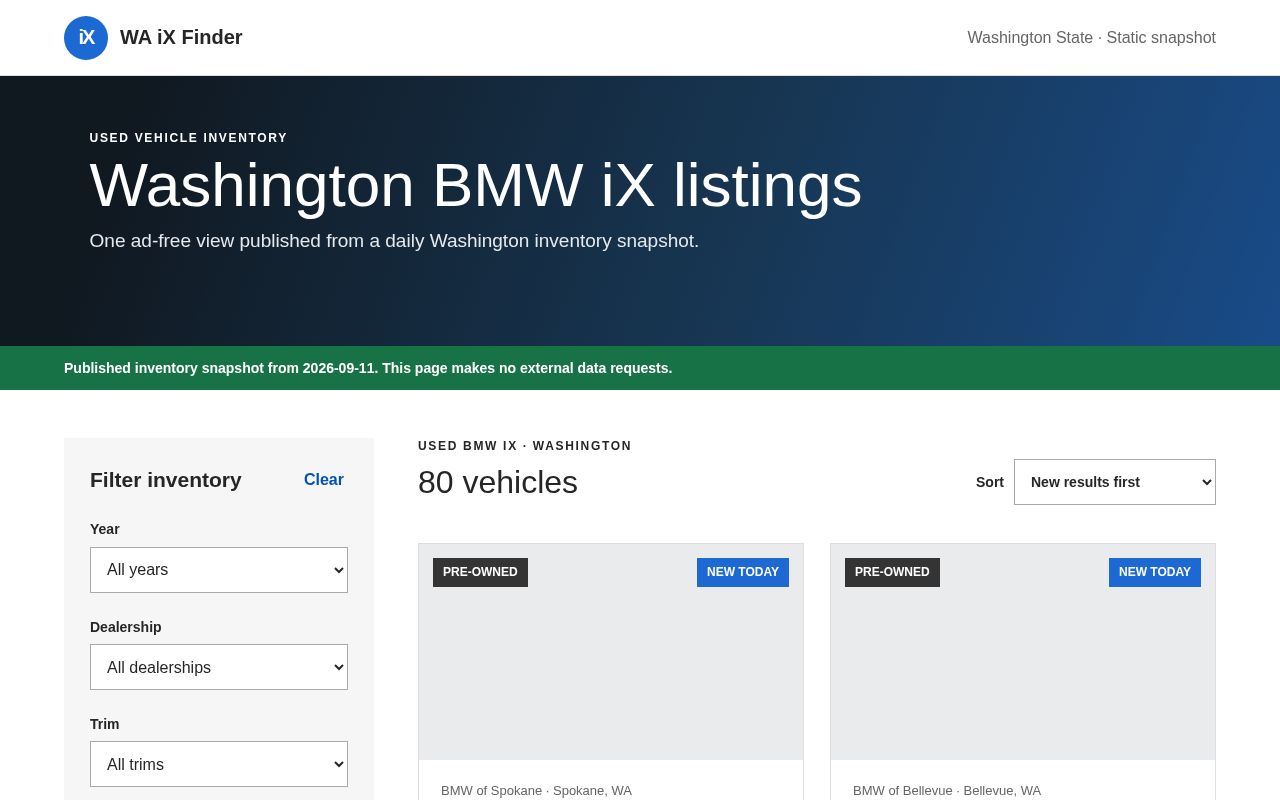Click the ad-free view subtitle text
The width and height of the screenshot is (1280, 800).
click(x=394, y=241)
